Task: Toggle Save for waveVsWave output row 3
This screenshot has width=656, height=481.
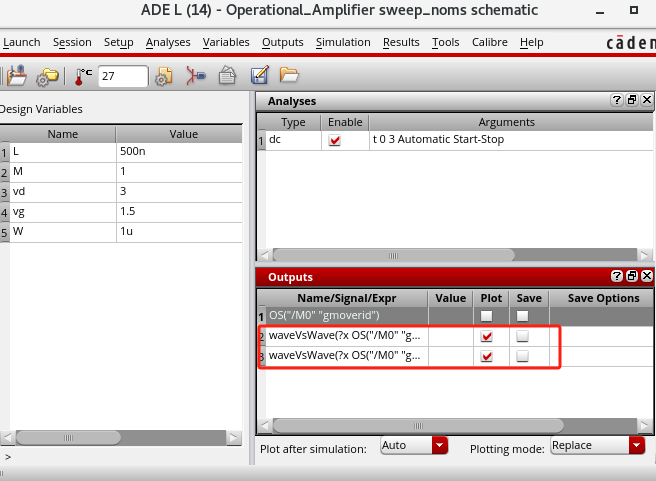Action: pyautogui.click(x=522, y=356)
